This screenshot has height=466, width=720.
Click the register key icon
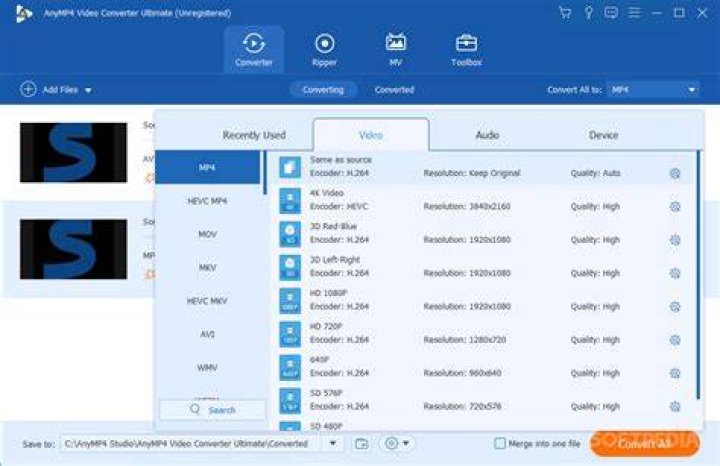(588, 12)
